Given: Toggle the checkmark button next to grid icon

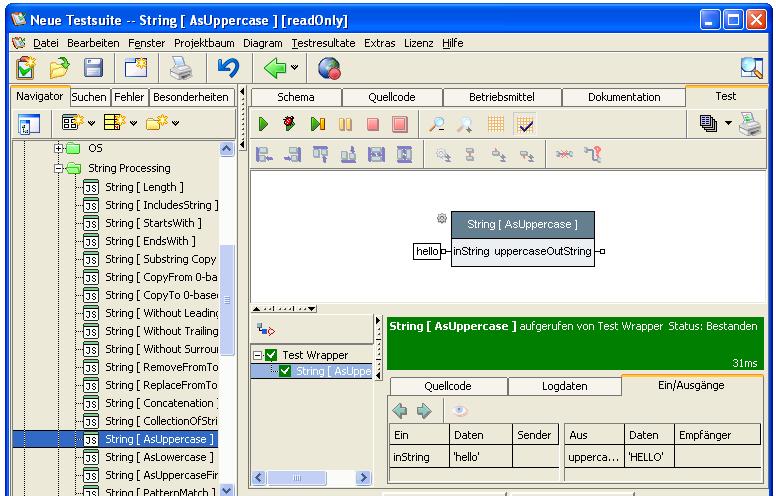Looking at the screenshot, I should [x=524, y=125].
